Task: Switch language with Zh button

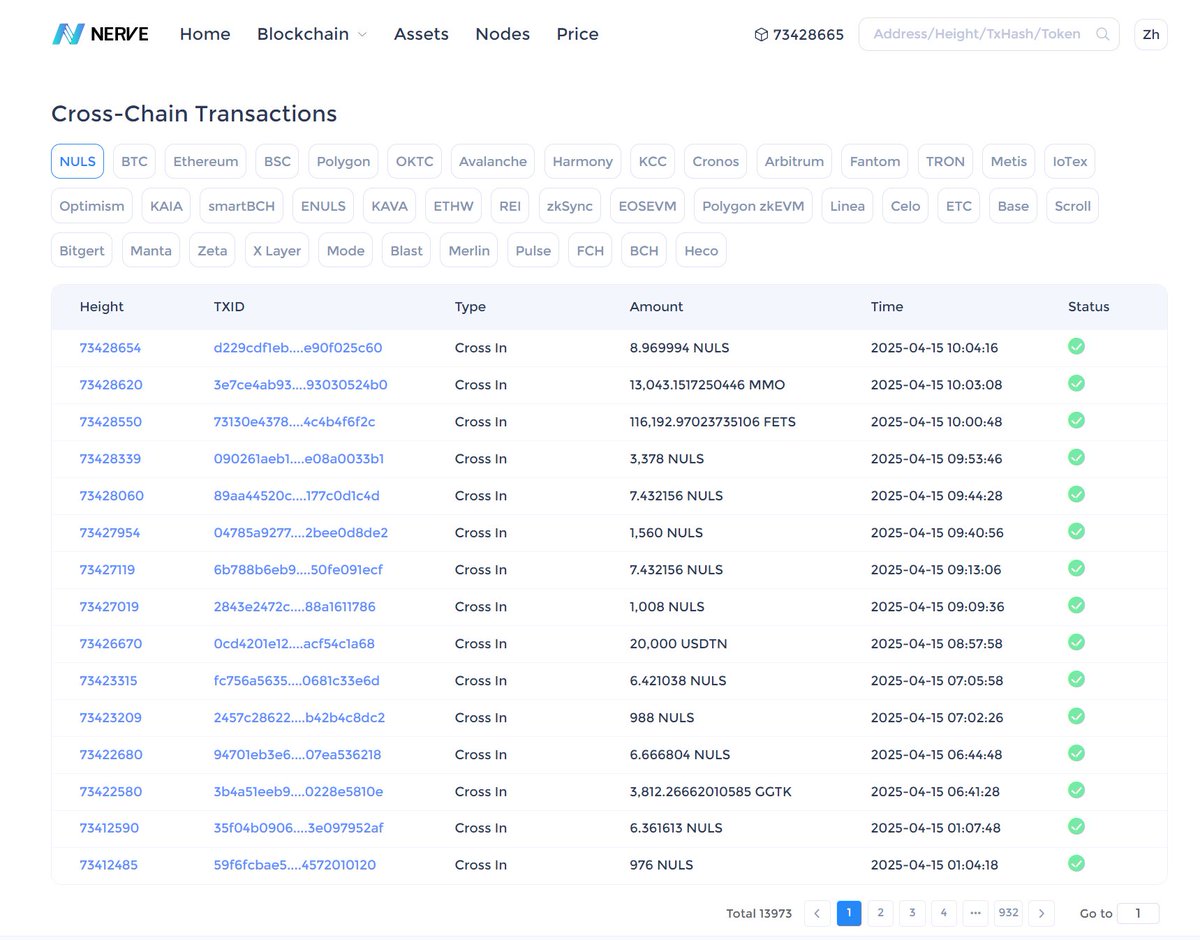Action: click(x=1151, y=34)
